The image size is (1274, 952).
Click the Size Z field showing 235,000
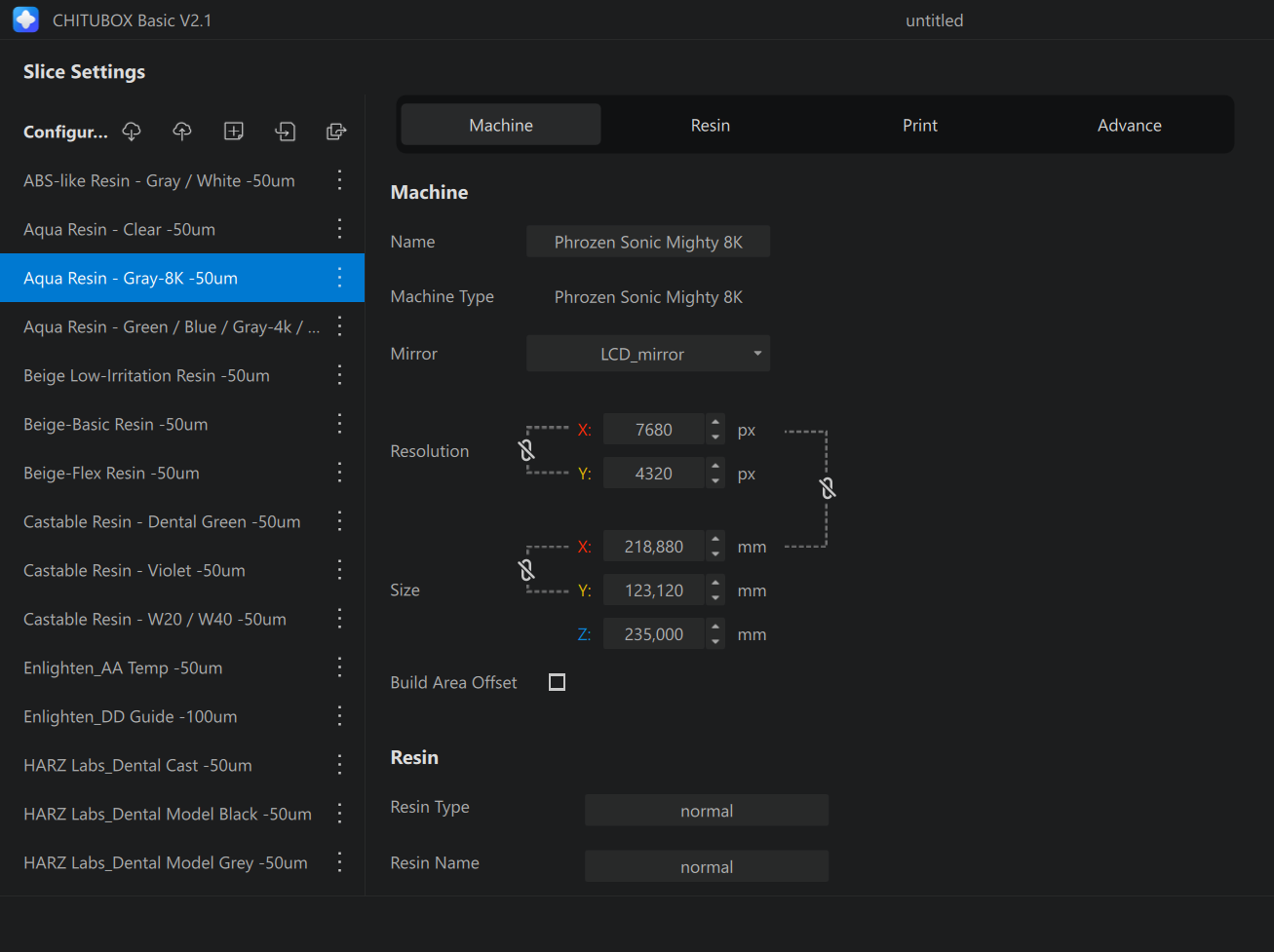tap(654, 634)
